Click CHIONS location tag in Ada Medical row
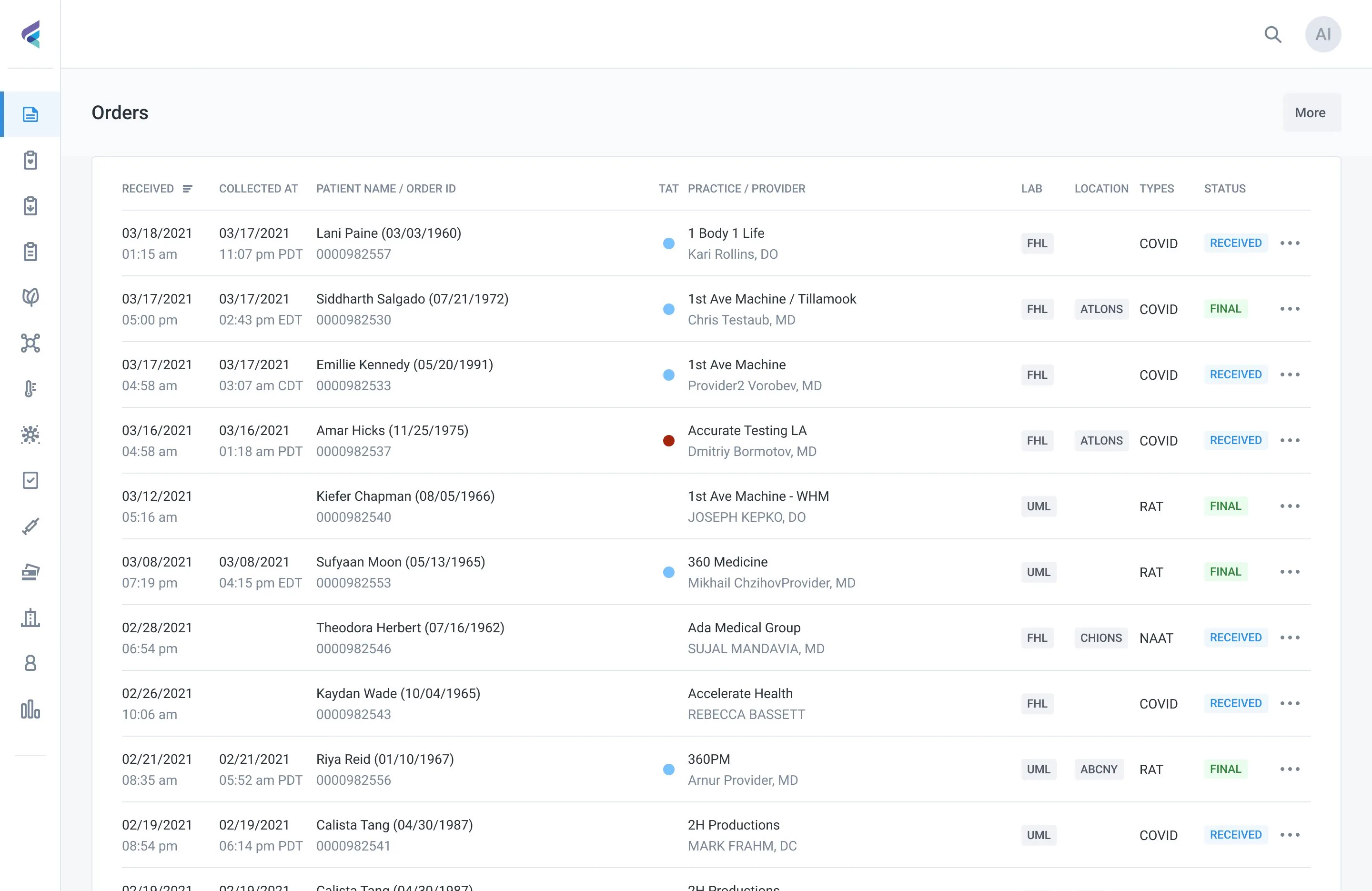 [1100, 638]
